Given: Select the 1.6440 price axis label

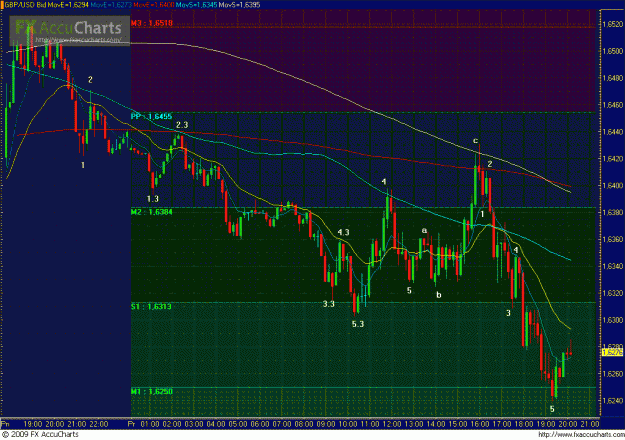Looking at the screenshot, I should coord(612,132).
